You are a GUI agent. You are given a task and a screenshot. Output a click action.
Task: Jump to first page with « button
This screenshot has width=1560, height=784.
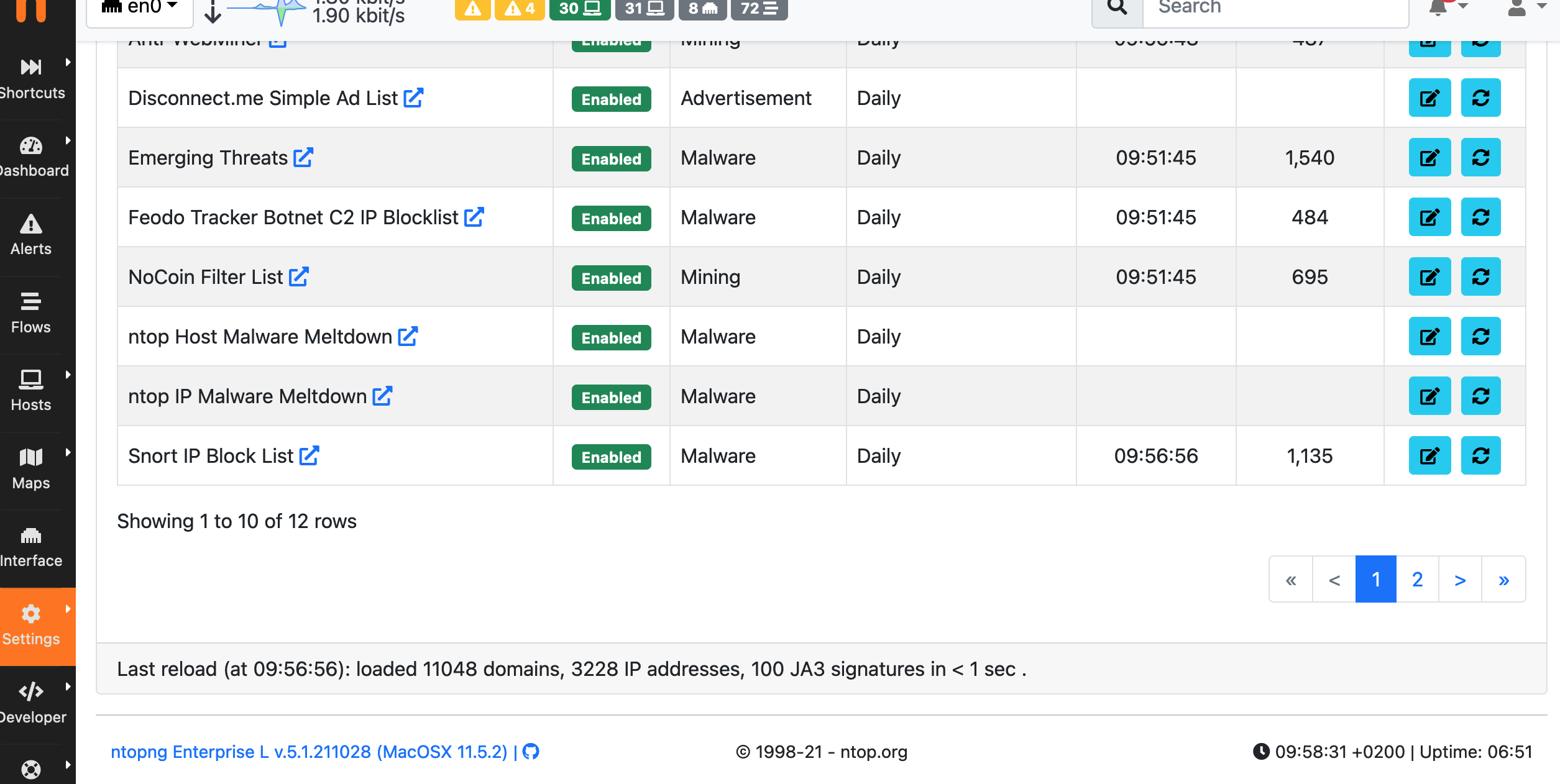click(x=1291, y=579)
